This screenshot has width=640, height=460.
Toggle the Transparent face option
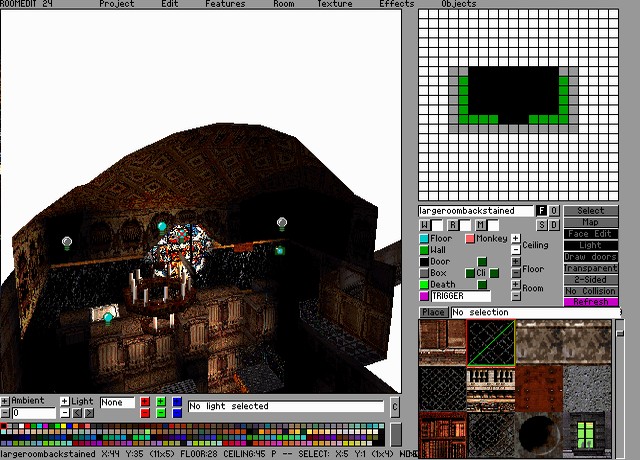pyautogui.click(x=591, y=268)
